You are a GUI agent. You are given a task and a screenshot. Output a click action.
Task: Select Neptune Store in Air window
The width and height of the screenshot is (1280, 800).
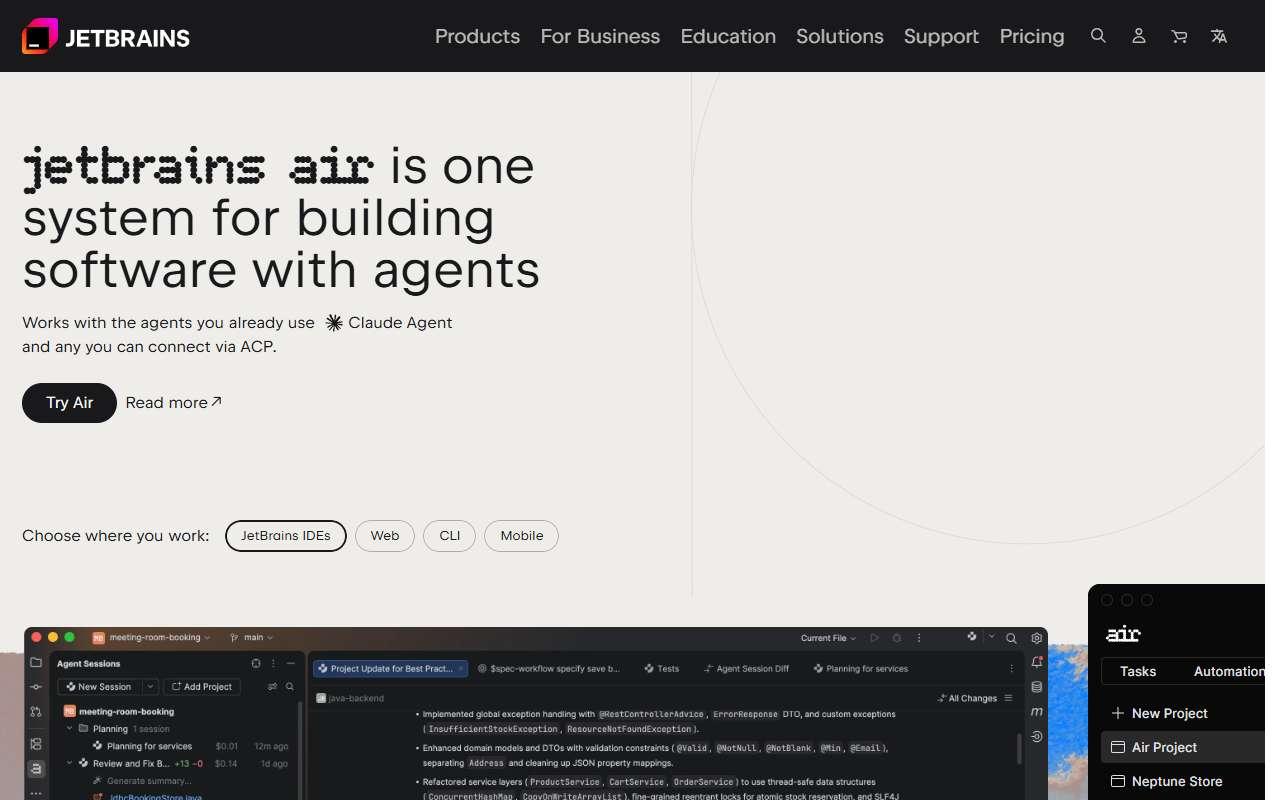pyautogui.click(x=1167, y=781)
